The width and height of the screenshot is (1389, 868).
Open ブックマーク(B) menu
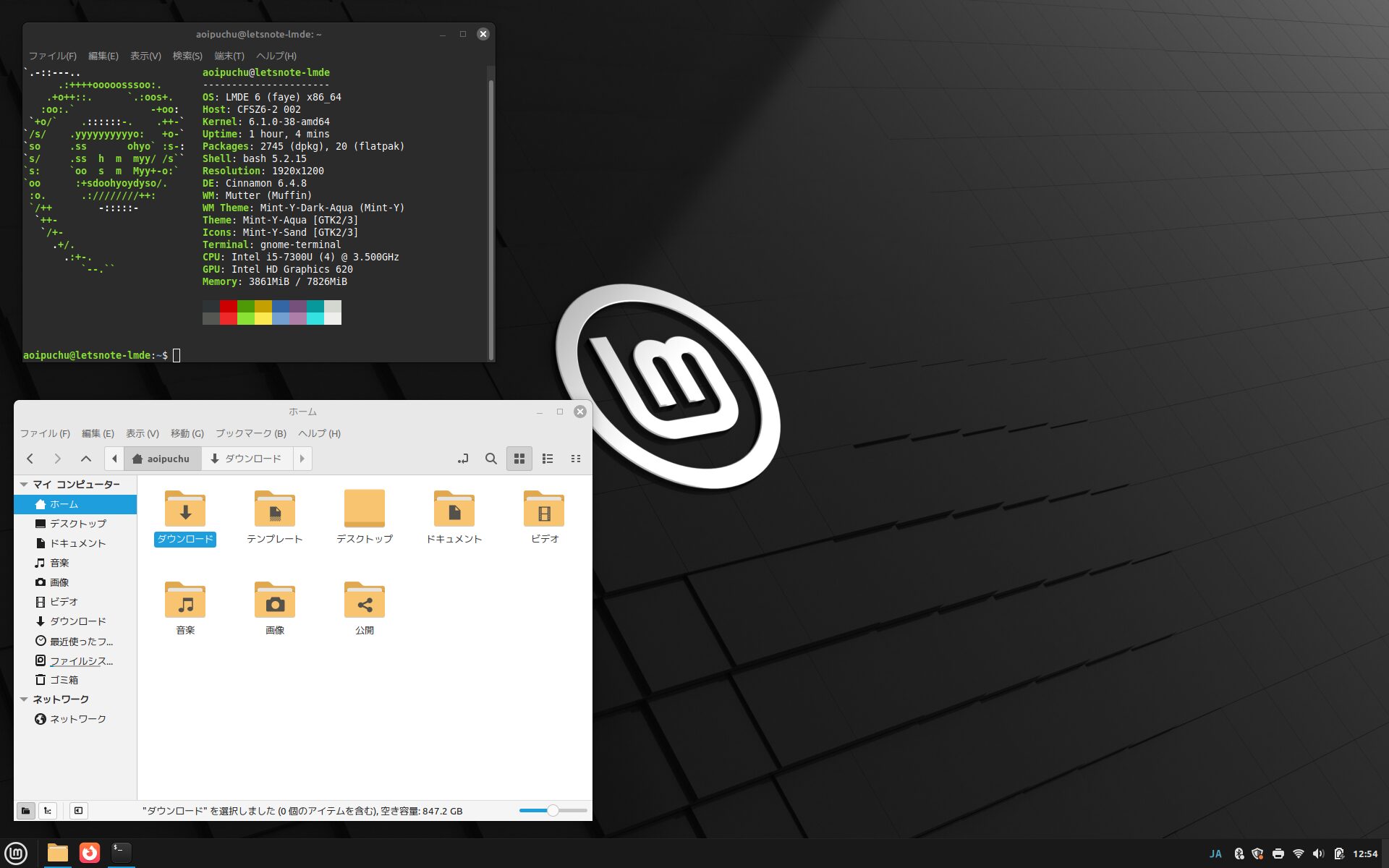(x=251, y=433)
